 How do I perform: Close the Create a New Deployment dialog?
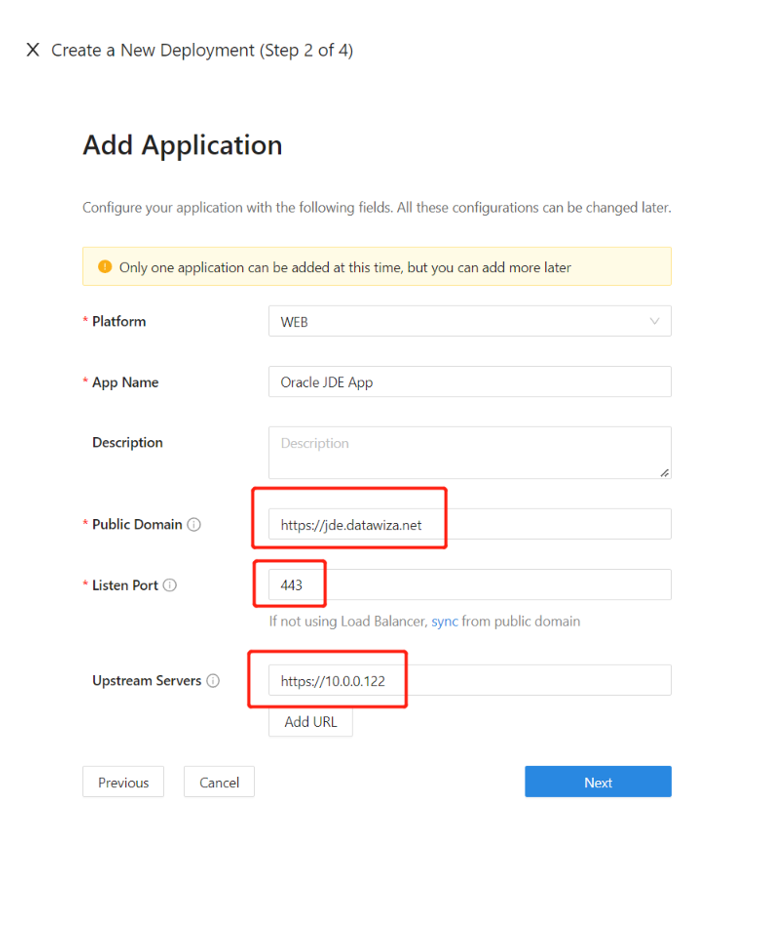33,50
